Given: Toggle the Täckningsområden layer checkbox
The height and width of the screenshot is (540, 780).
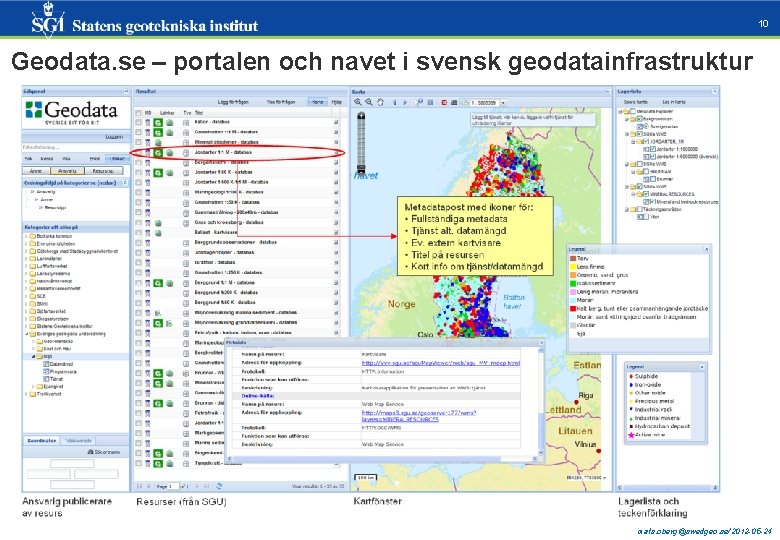Looking at the screenshot, I should pos(640,209).
